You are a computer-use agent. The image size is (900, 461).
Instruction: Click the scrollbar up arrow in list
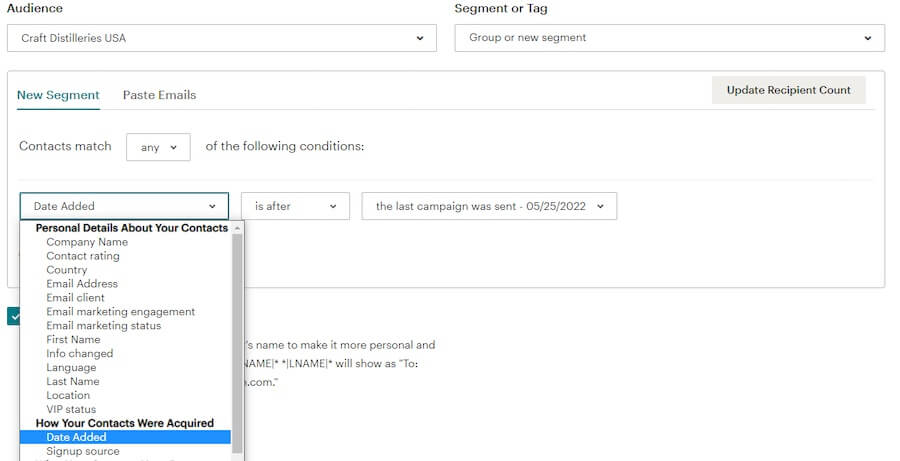click(x=237, y=228)
